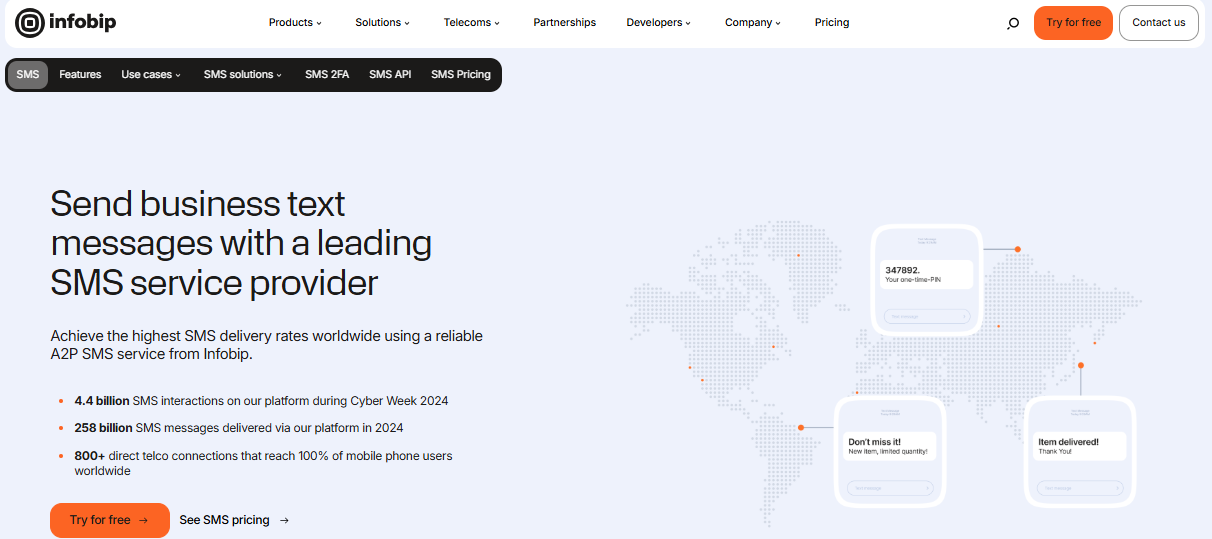Expand SMS solutions submenu
Screen dimensions: 1212x539
point(243,74)
